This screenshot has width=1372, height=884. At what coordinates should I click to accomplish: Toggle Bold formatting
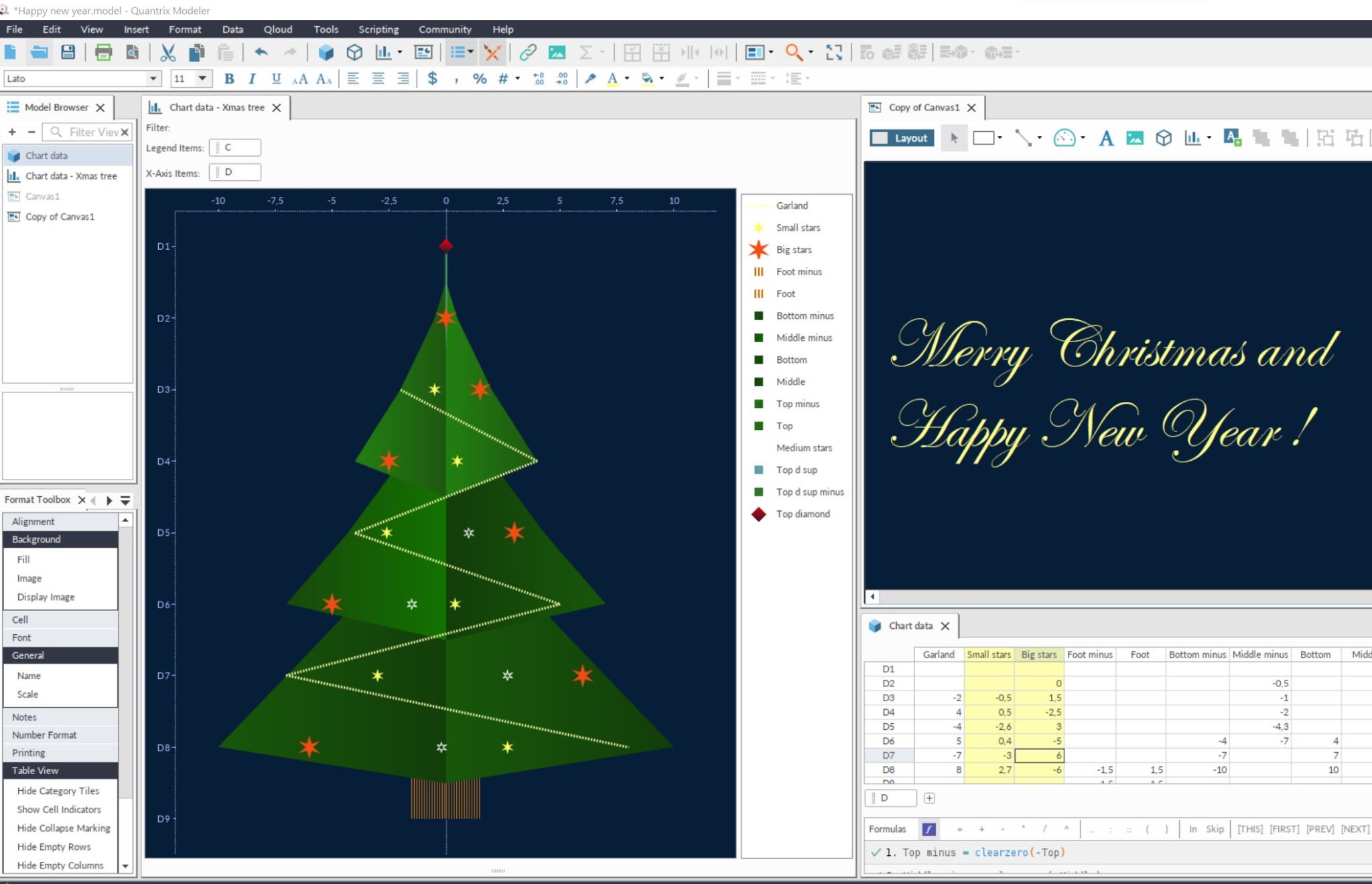point(229,79)
